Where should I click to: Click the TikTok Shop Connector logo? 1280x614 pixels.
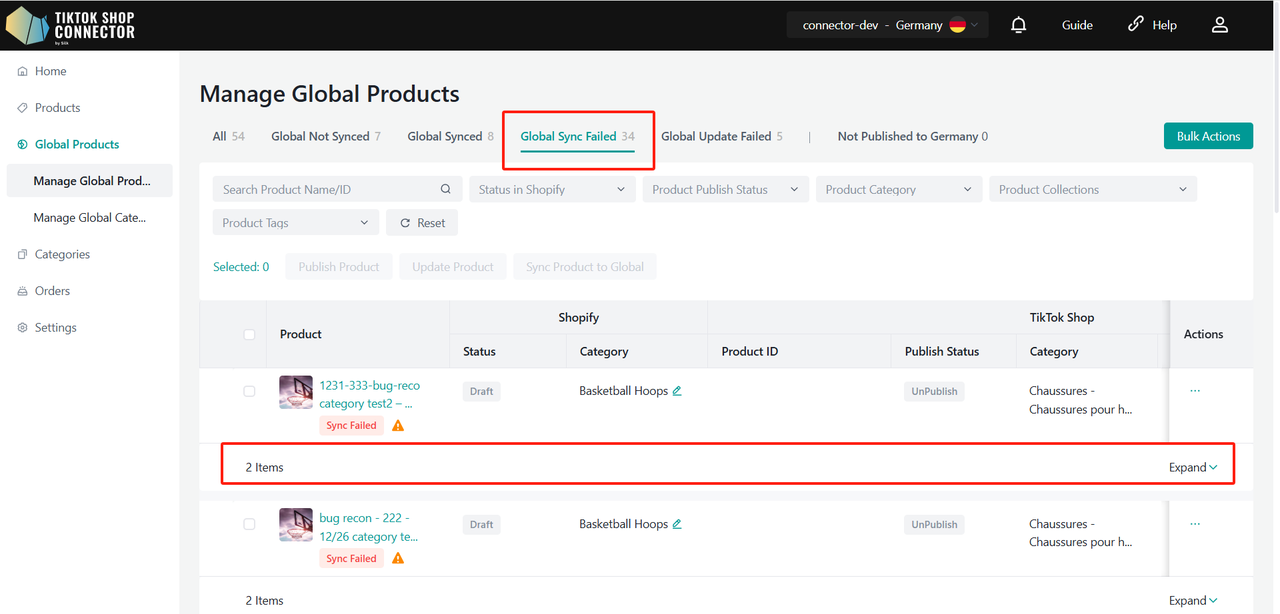pos(70,25)
